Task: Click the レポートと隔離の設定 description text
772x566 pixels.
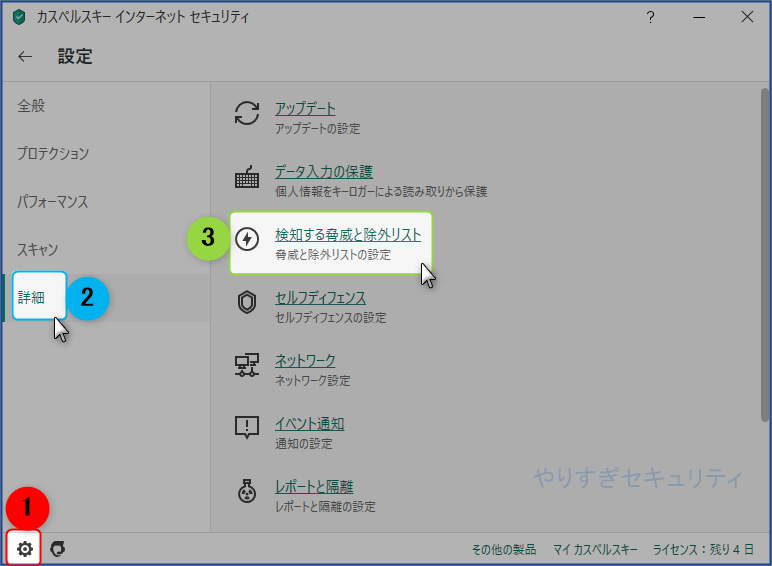Action: click(x=325, y=507)
